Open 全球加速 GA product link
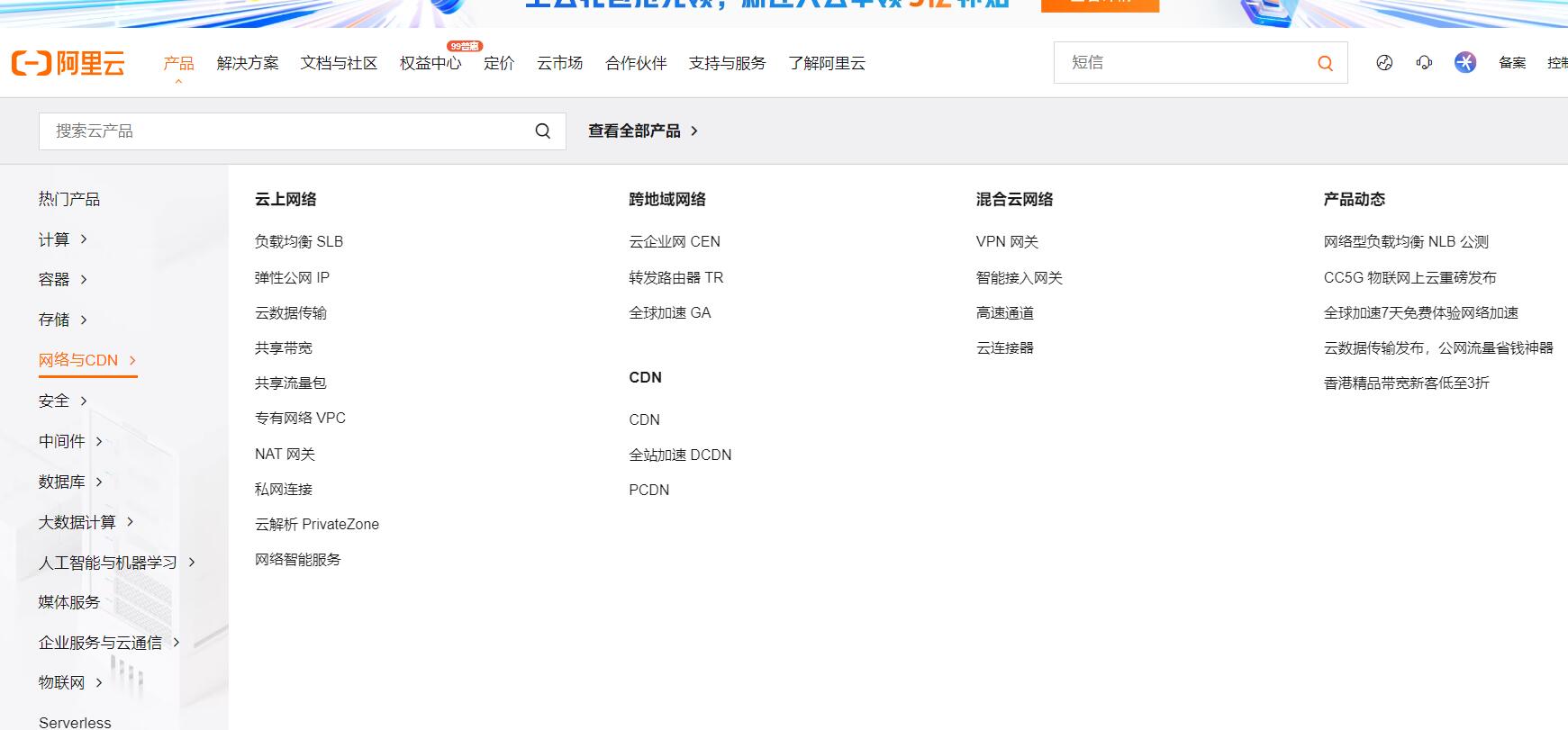Image resolution: width=1568 pixels, height=730 pixels. click(670, 312)
